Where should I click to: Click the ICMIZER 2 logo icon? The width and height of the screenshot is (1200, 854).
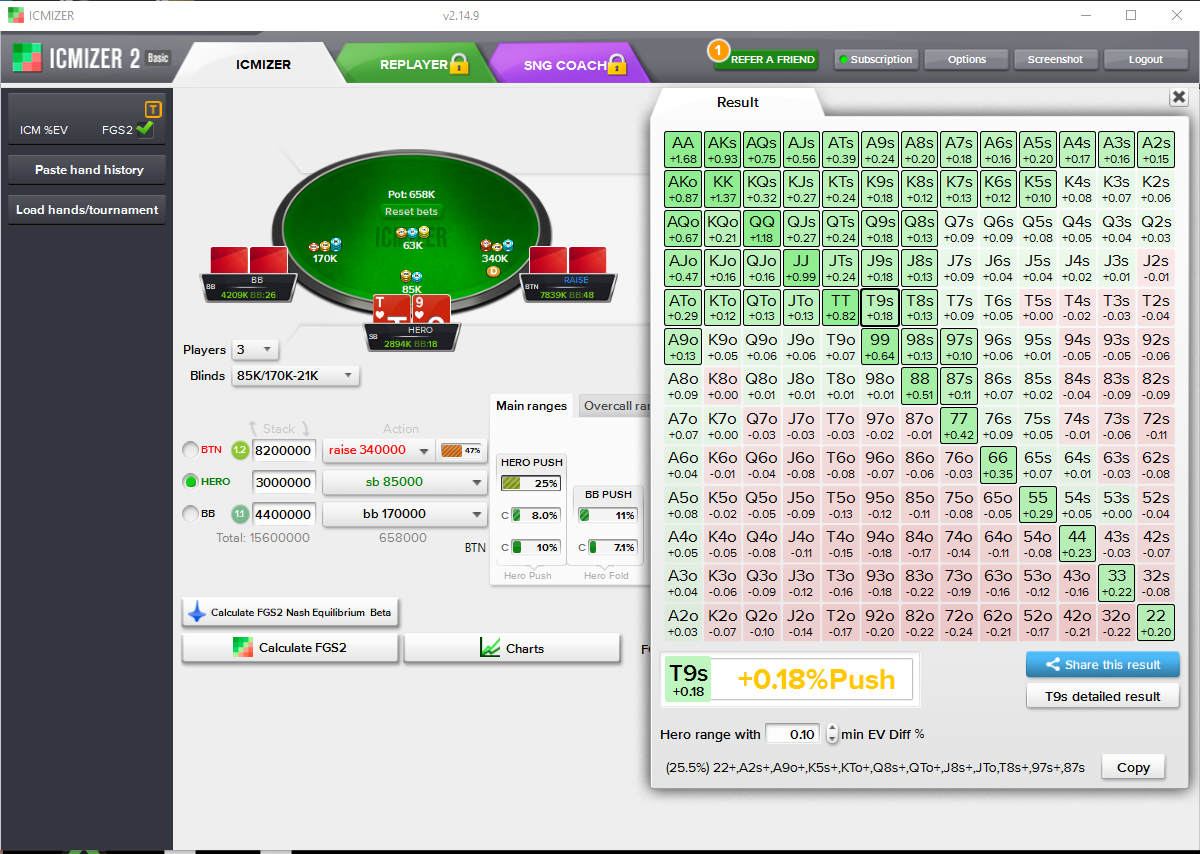[27, 58]
